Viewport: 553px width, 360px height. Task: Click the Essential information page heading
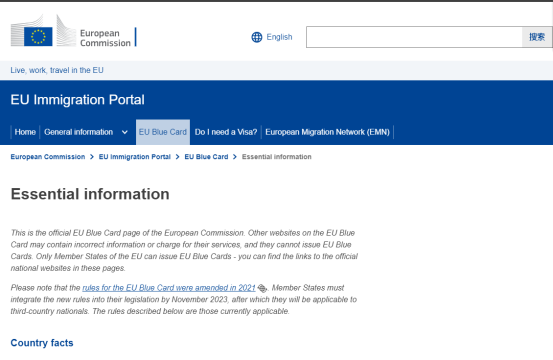point(90,194)
